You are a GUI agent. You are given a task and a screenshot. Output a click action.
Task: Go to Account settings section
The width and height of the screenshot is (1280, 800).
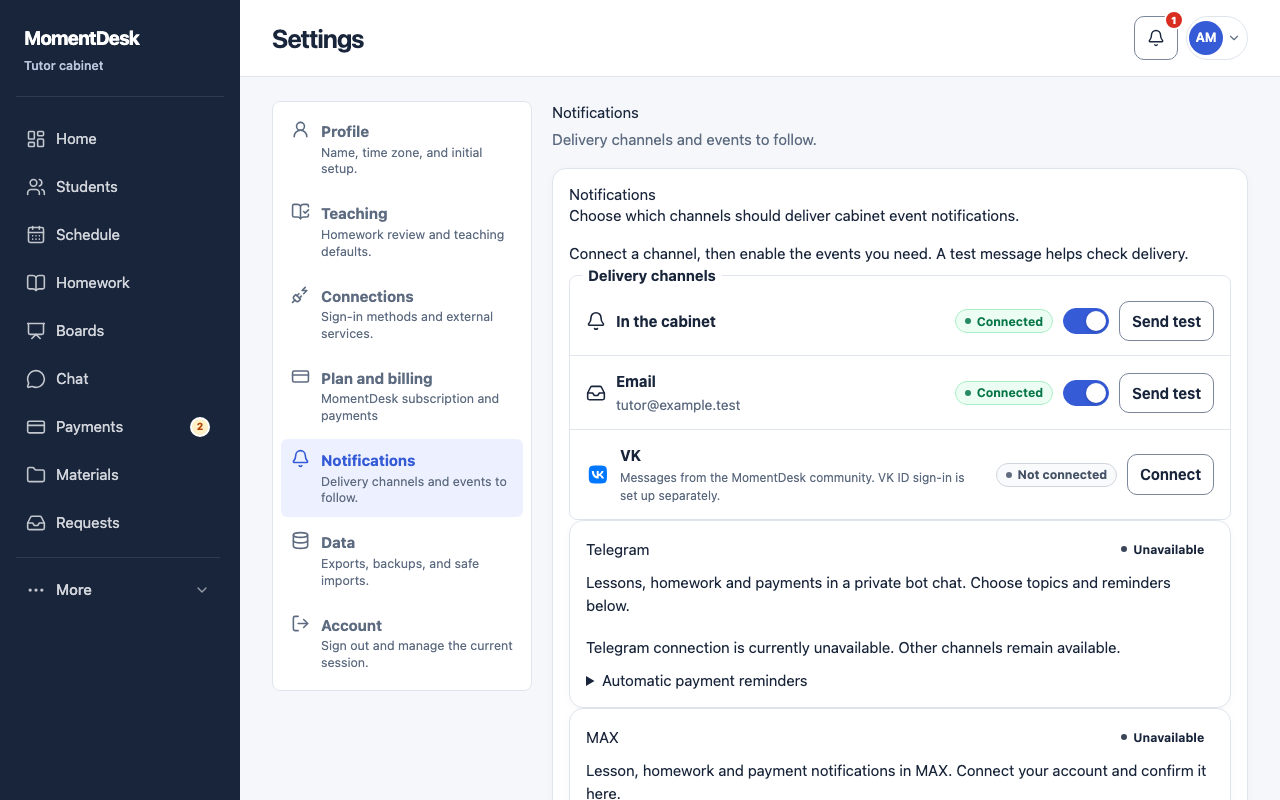point(402,643)
